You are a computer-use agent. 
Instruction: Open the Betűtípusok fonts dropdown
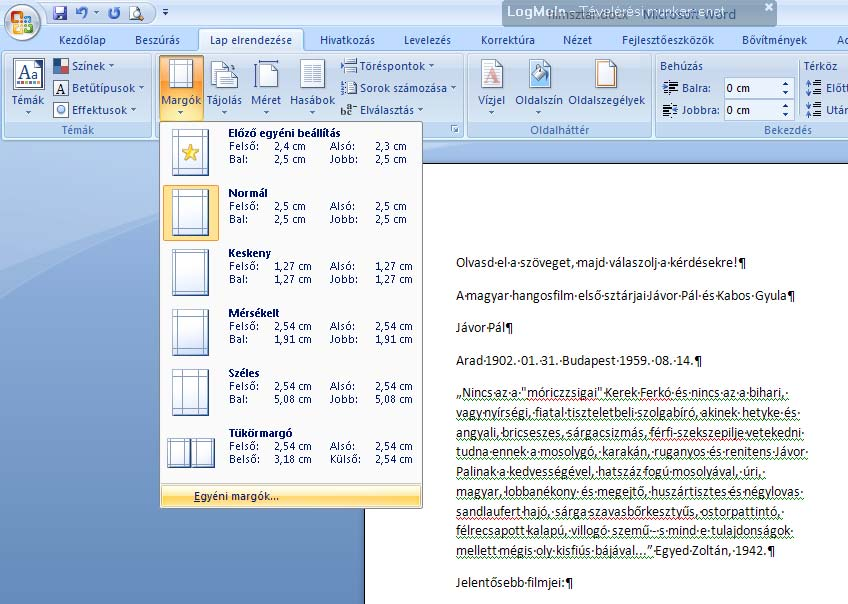pyautogui.click(x=99, y=88)
